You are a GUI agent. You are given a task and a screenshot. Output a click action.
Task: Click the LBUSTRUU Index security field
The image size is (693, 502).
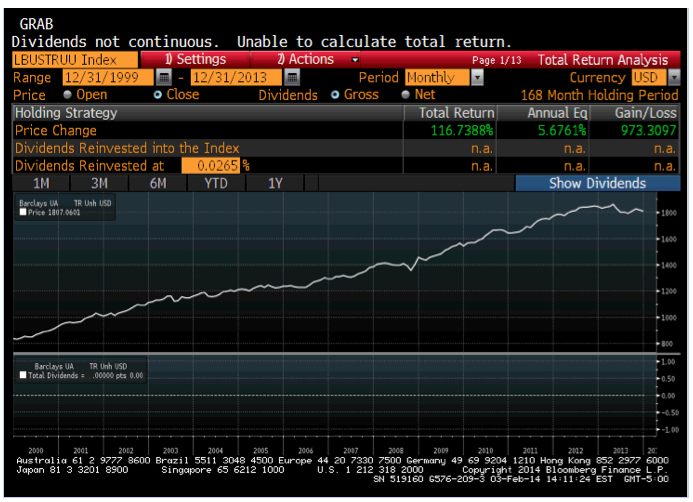tap(72, 60)
